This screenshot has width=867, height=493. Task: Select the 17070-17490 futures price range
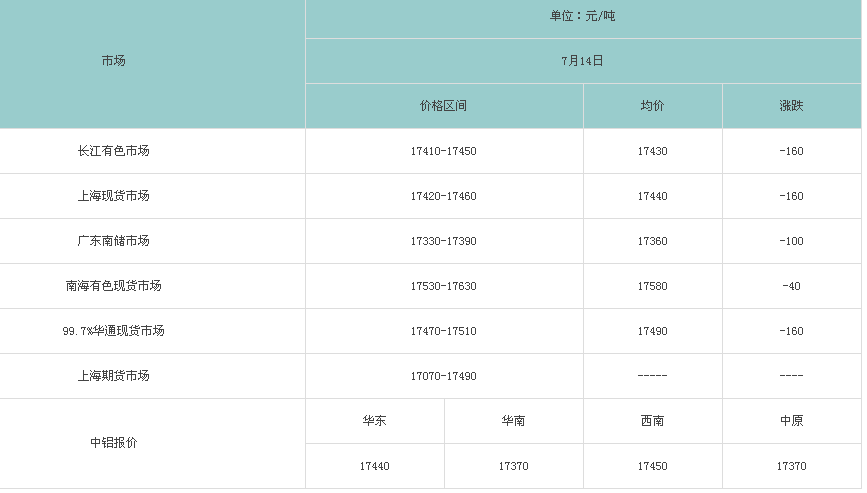[x=443, y=377]
